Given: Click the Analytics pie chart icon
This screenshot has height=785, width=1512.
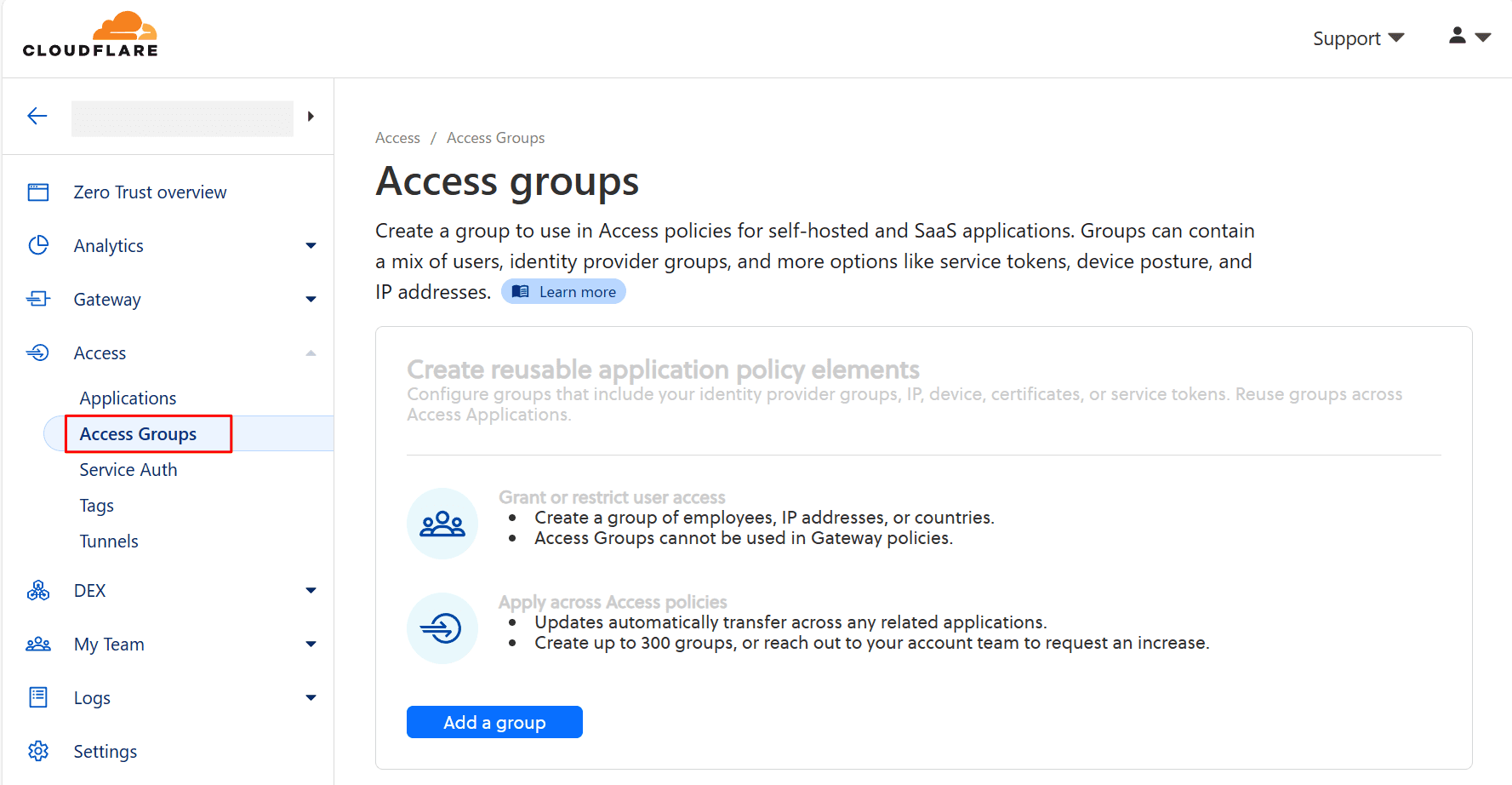Looking at the screenshot, I should [38, 246].
